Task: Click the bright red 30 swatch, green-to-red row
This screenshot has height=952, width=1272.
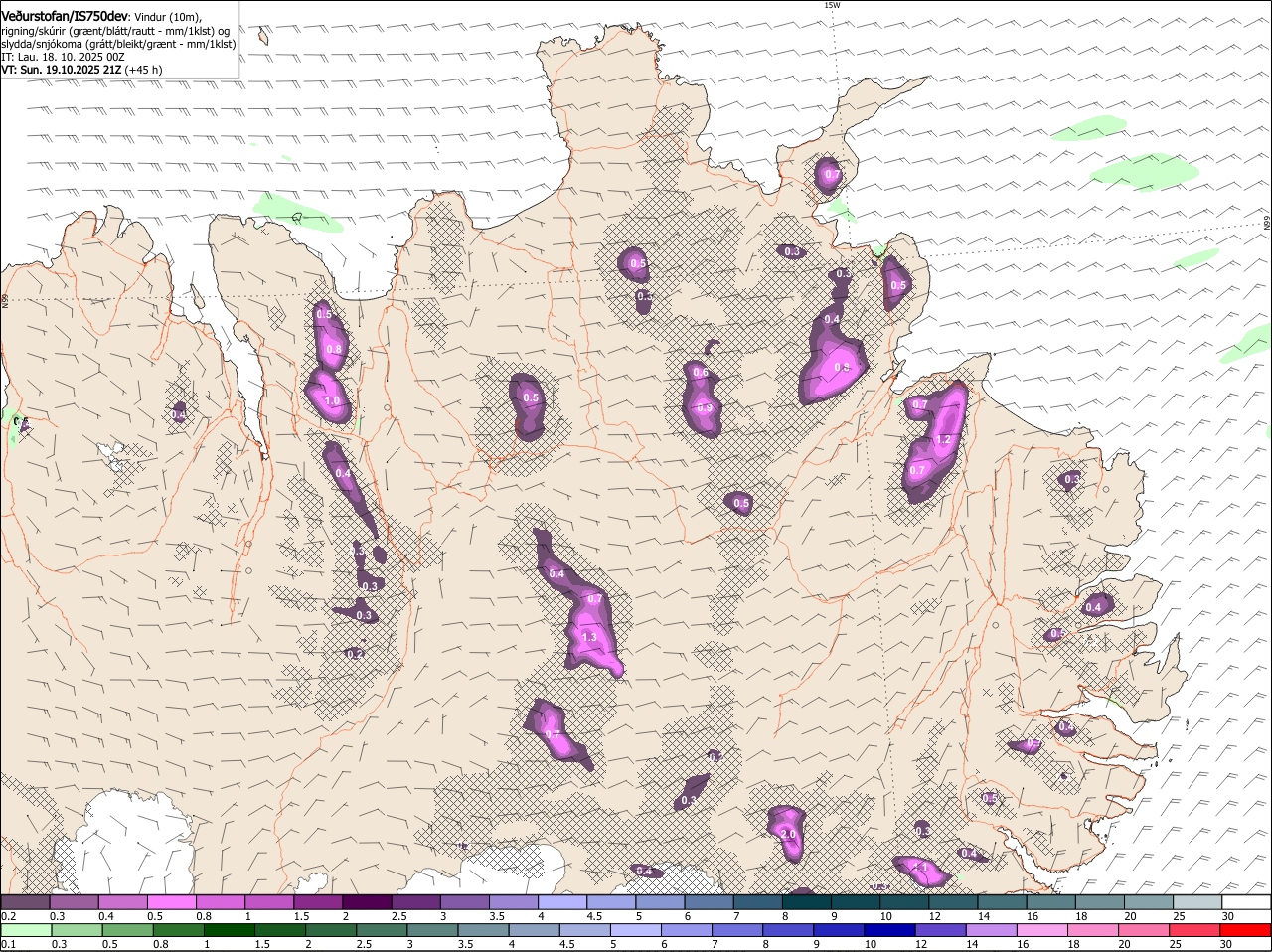Action: coord(1245,931)
